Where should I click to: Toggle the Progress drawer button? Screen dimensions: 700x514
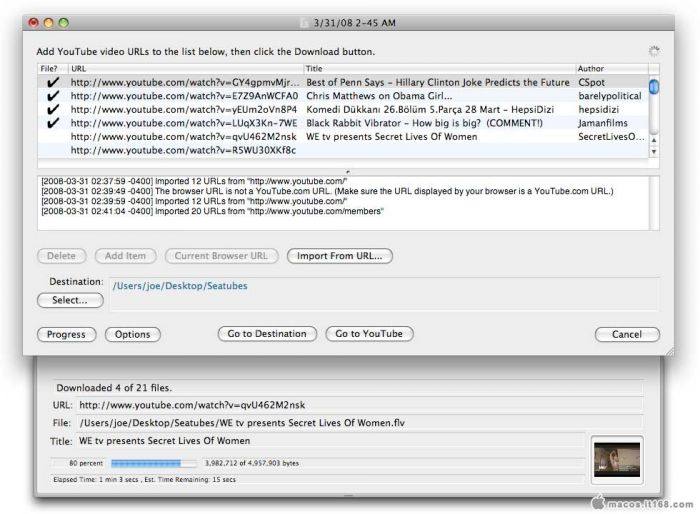point(67,334)
